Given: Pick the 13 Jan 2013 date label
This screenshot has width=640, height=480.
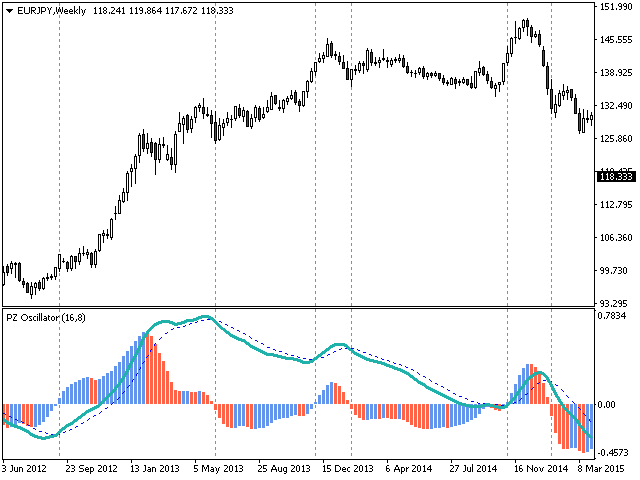Looking at the screenshot, I should pyautogui.click(x=155, y=467).
